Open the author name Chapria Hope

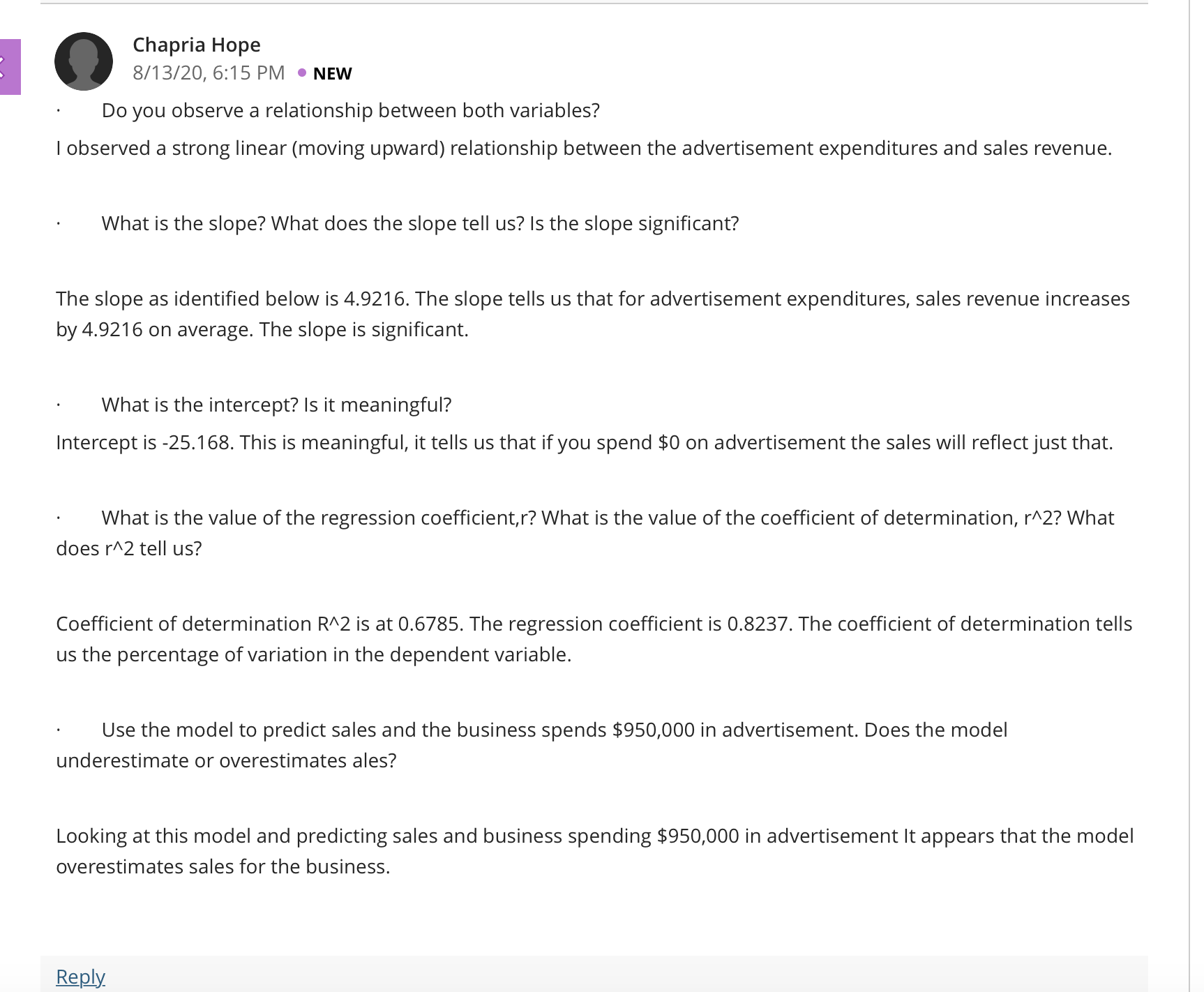197,45
